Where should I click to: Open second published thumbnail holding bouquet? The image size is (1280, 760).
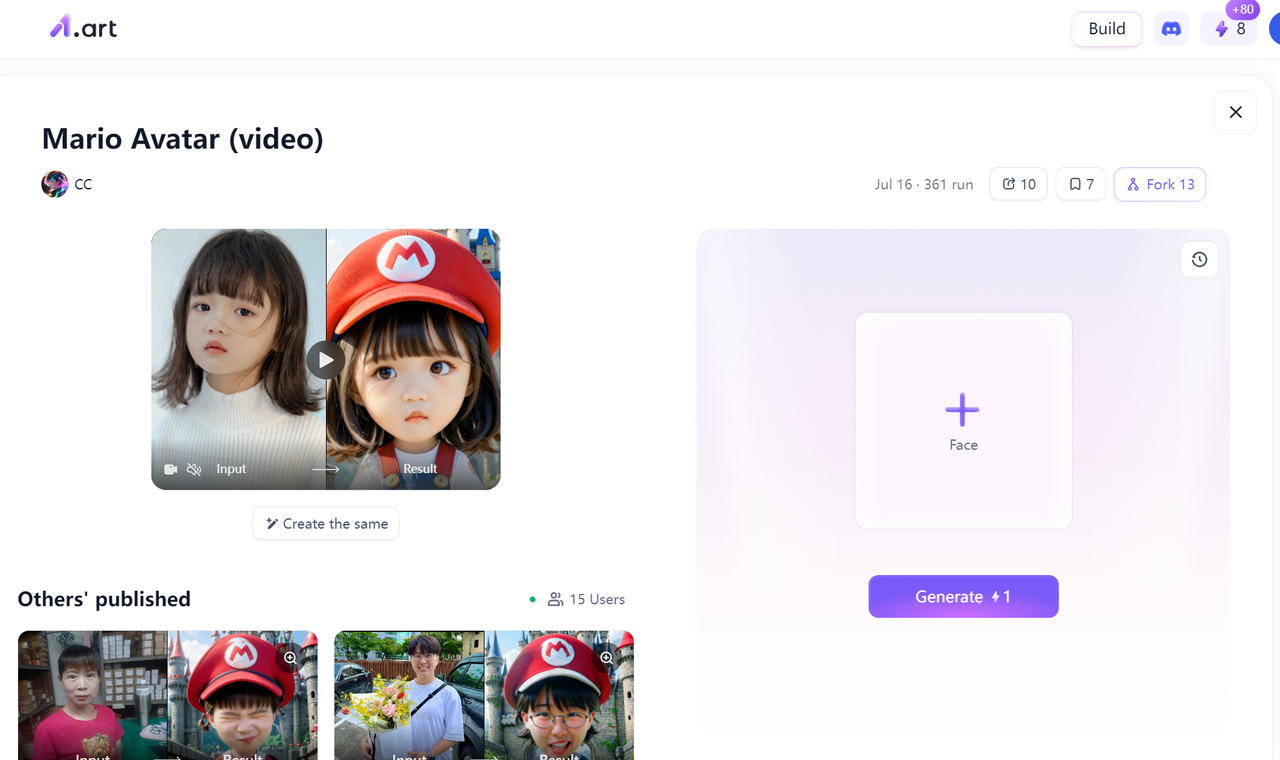(x=484, y=695)
